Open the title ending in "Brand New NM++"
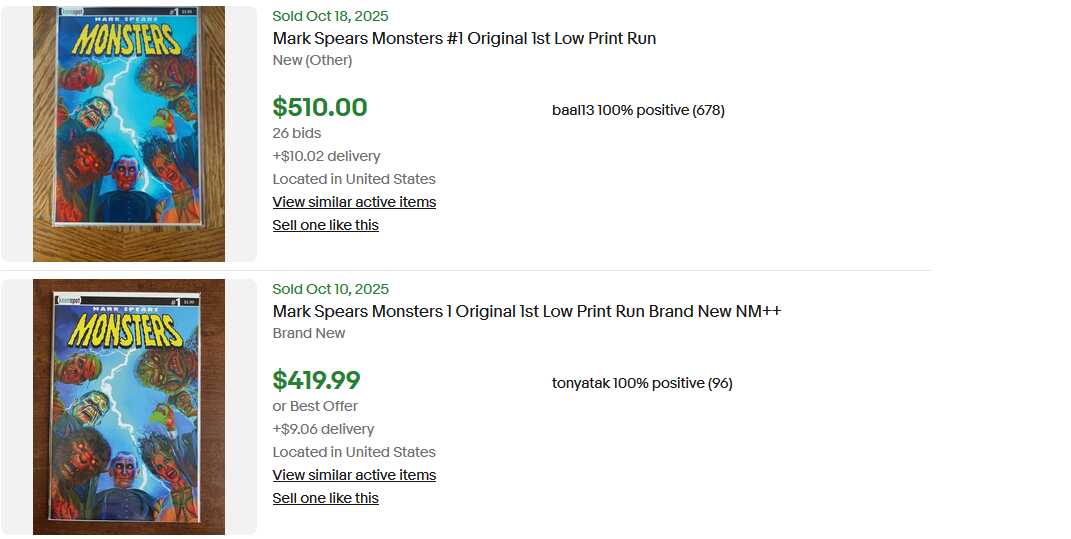 point(526,311)
